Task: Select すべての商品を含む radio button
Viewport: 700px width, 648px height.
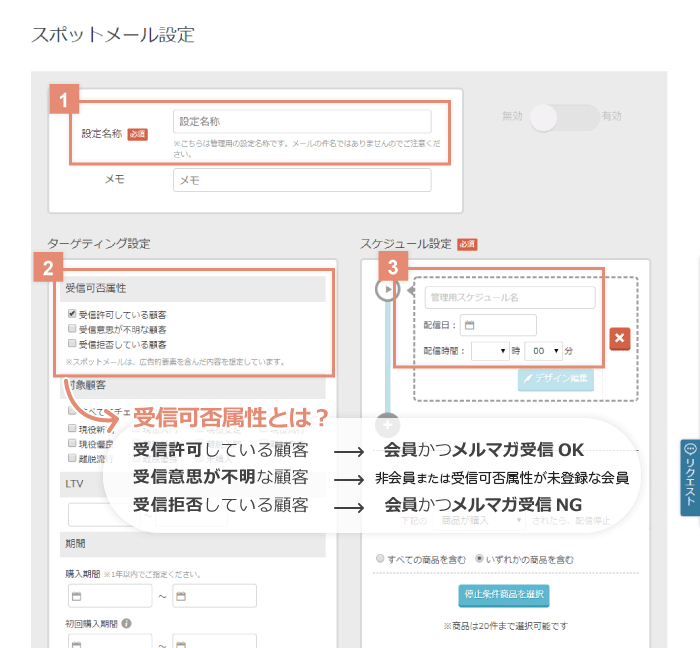Action: (379, 558)
